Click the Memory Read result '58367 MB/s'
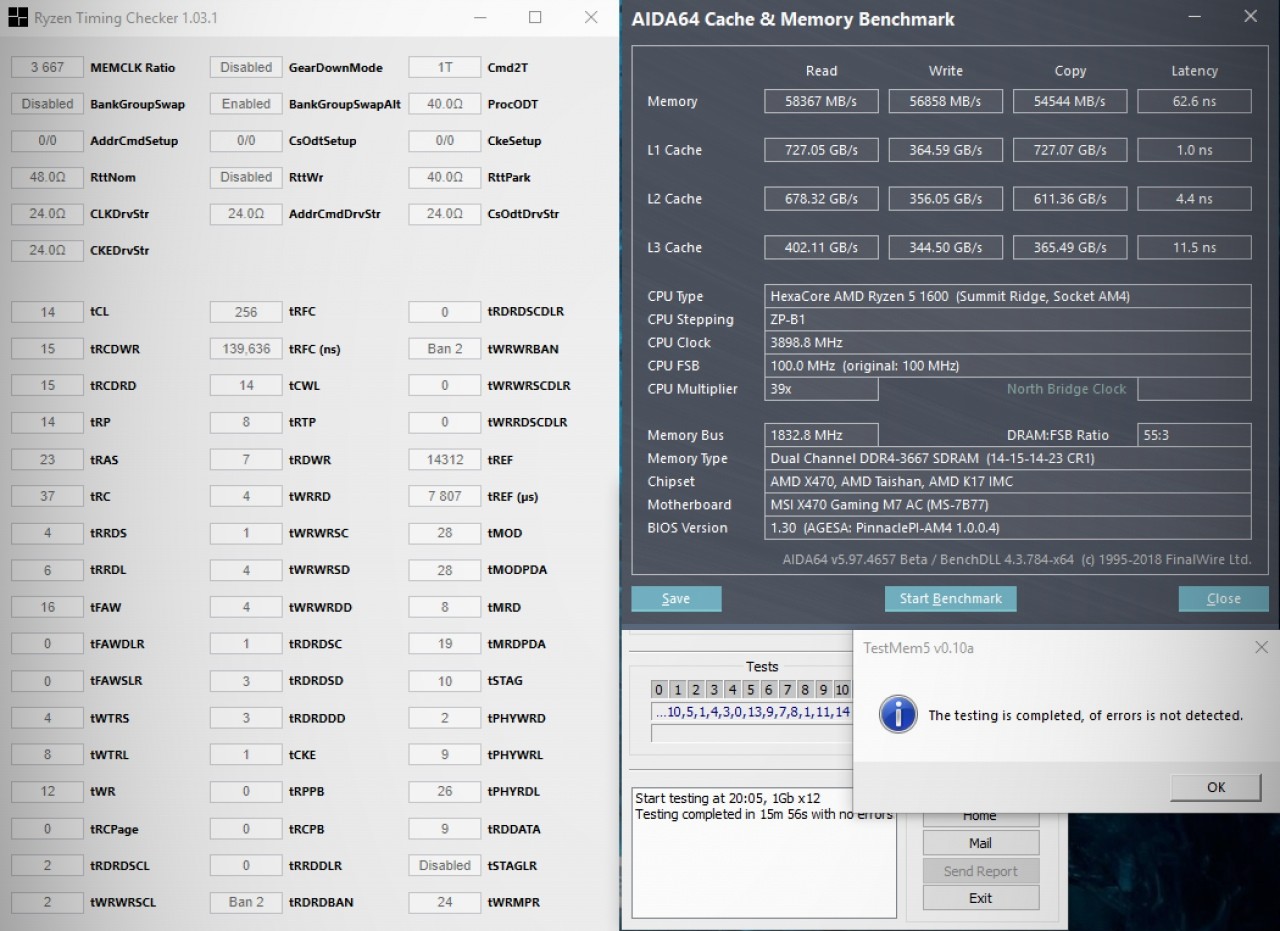 [x=821, y=101]
